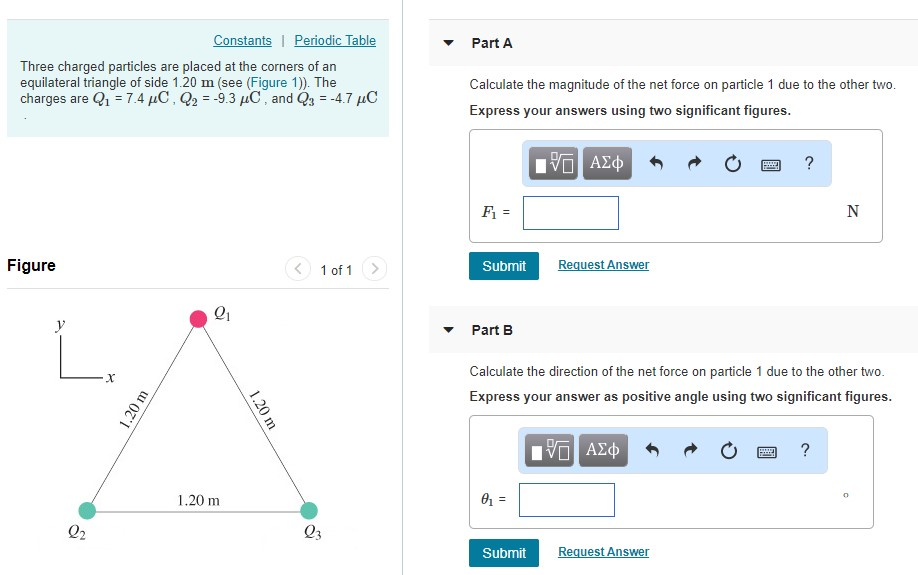Reset Part A answer with circular arrow
Image resolution: width=918 pixels, height=575 pixels.
click(732, 164)
